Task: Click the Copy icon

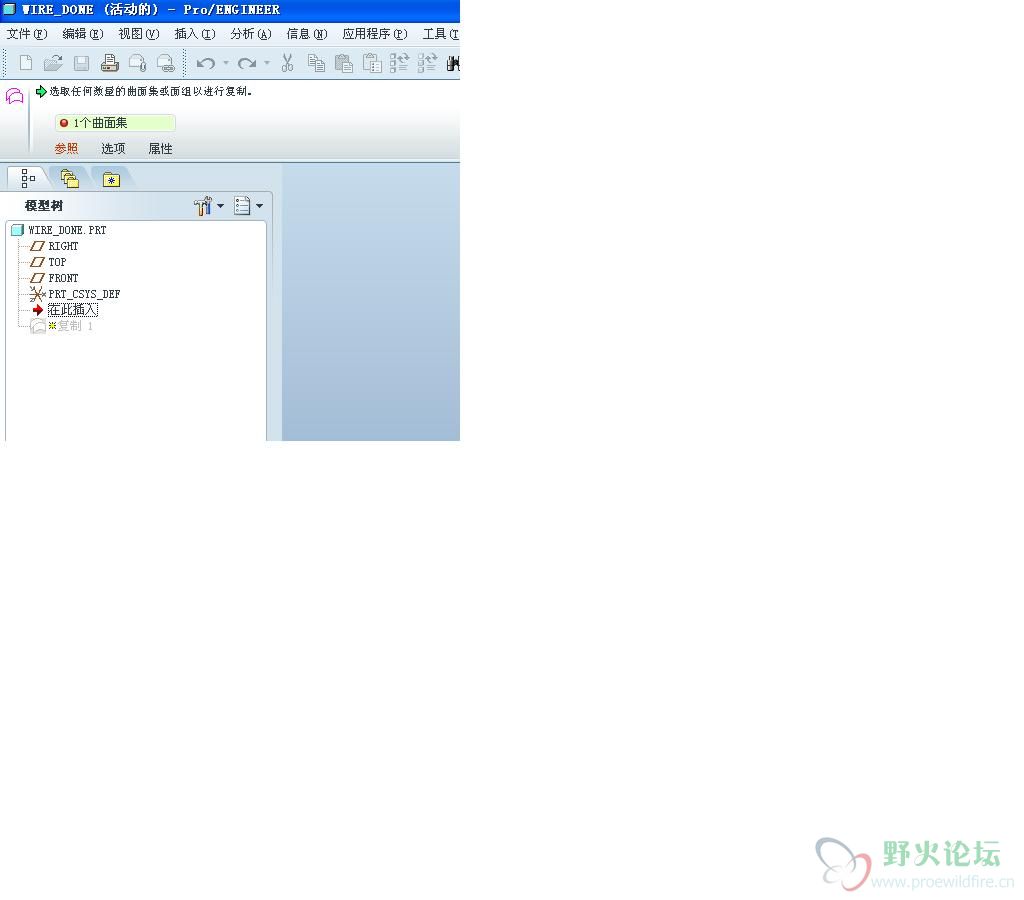Action: tap(316, 63)
